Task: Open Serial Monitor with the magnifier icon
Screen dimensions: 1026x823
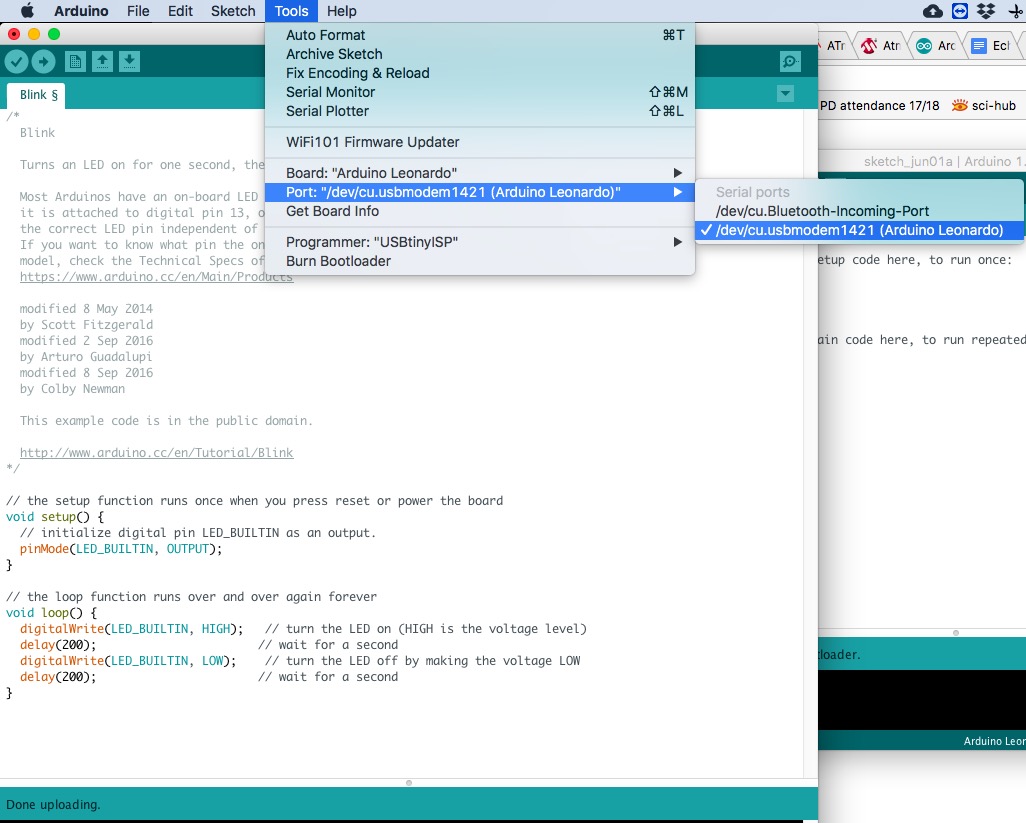Action: point(790,61)
